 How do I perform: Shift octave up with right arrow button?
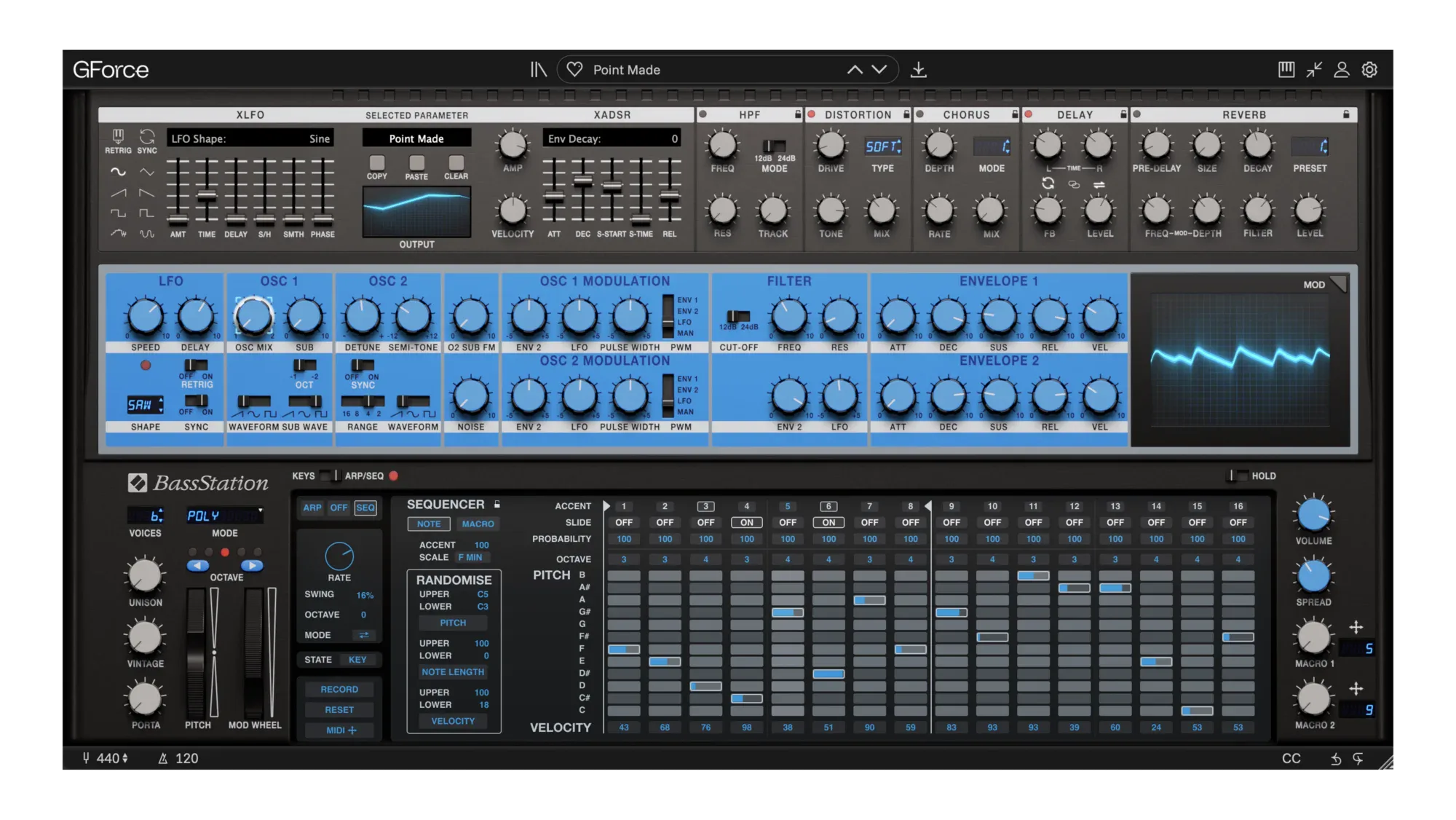[252, 565]
